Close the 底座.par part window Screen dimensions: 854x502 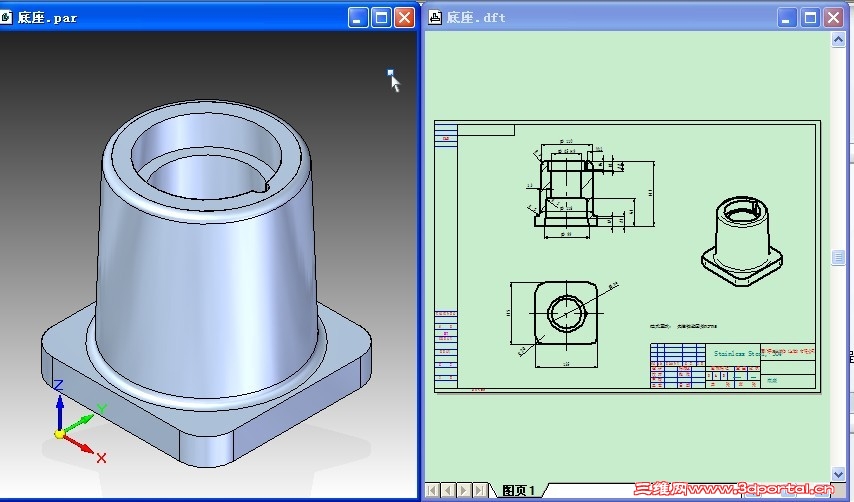tap(405, 18)
